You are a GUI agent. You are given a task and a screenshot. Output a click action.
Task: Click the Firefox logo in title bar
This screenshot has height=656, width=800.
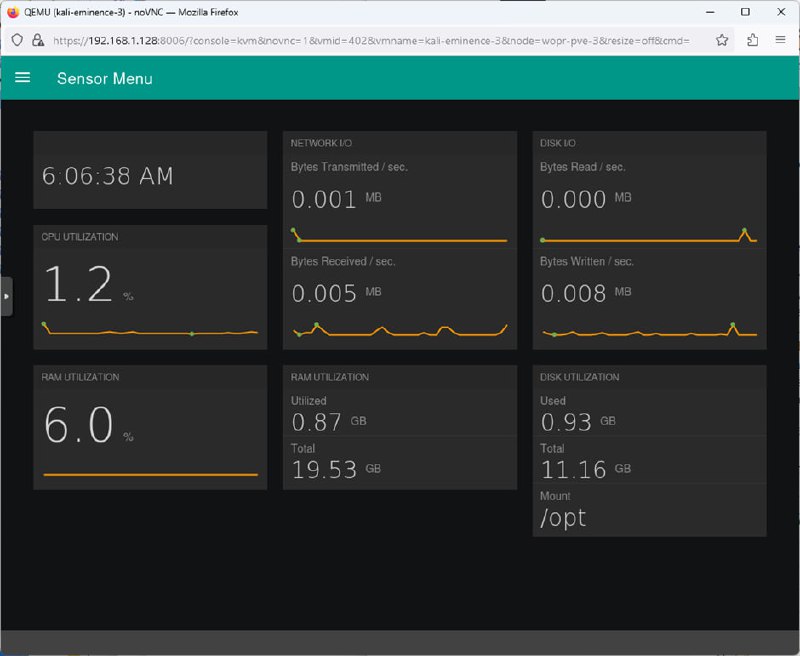point(13,12)
